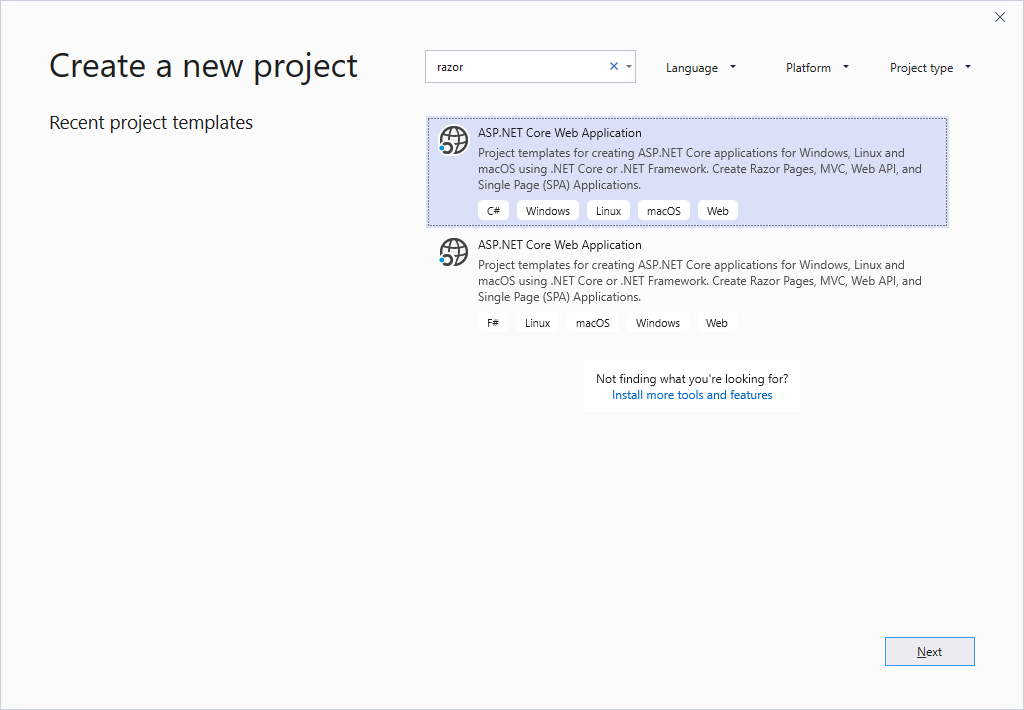Screen dimensions: 1024x710
Task: Close the Create a new project dialog
Action: [999, 17]
